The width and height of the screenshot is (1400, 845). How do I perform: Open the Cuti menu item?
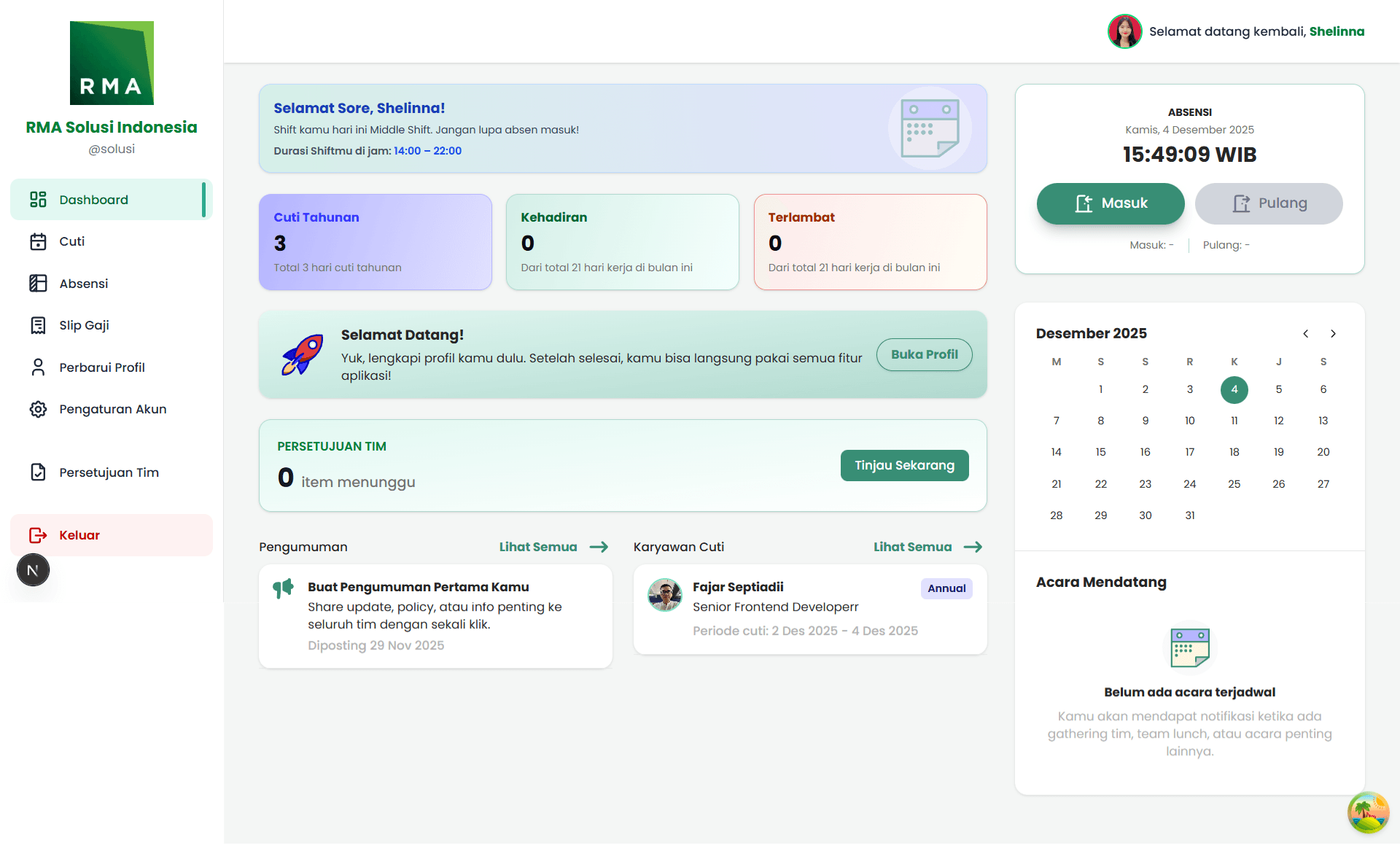[x=73, y=241]
